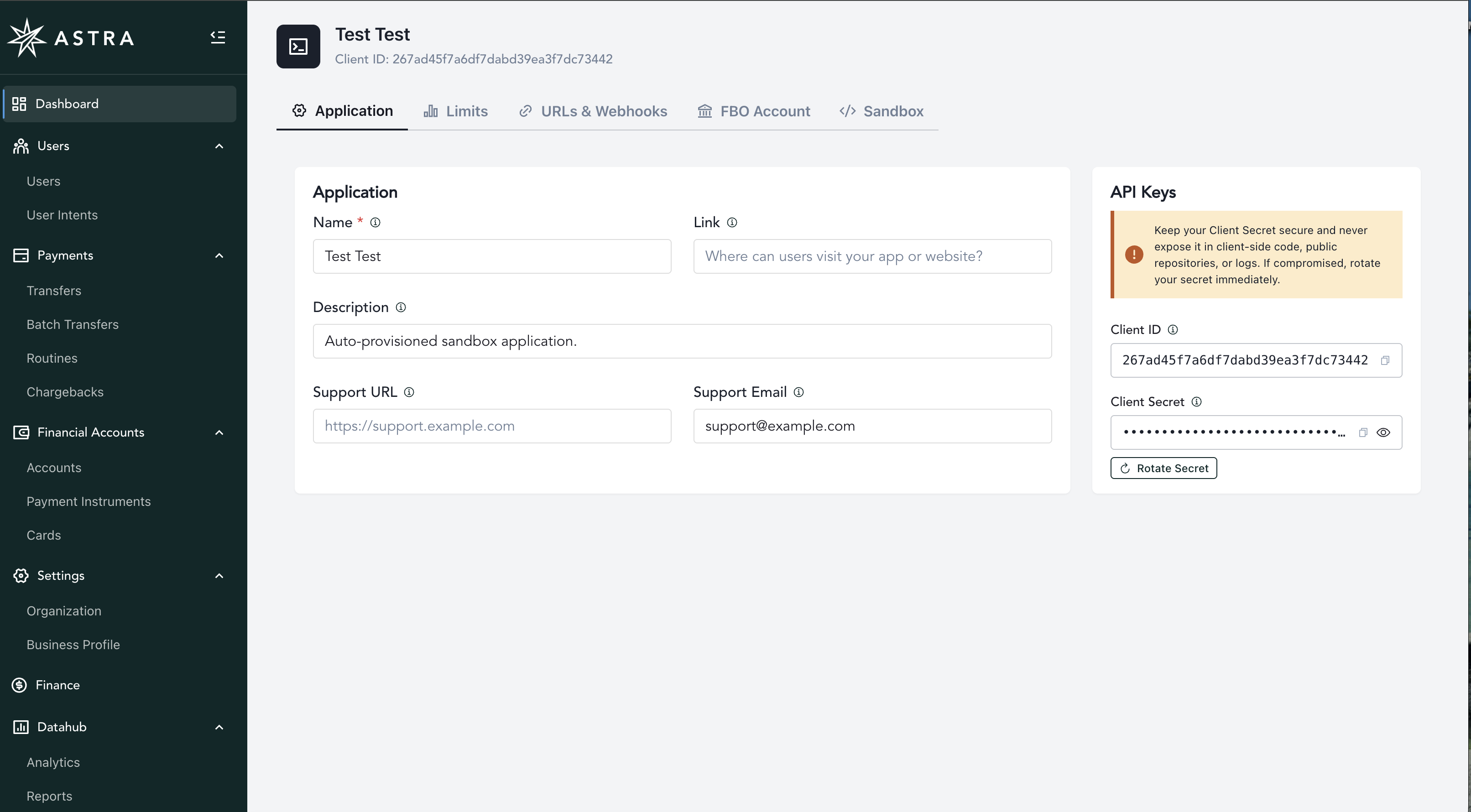Open the Sandbox tab
1471x812 pixels.
tap(881, 111)
